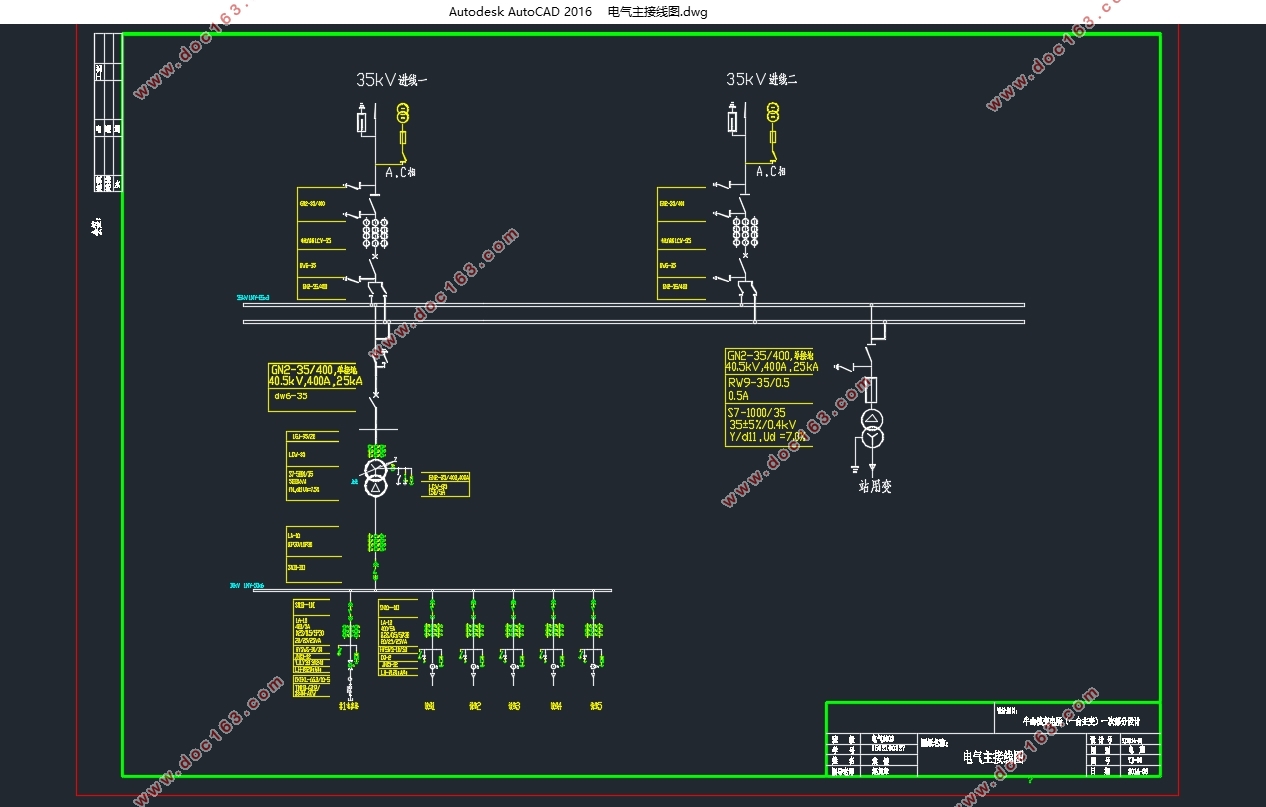
Task: Select the station transformer symbol above 站用变
Action: pyautogui.click(x=873, y=427)
